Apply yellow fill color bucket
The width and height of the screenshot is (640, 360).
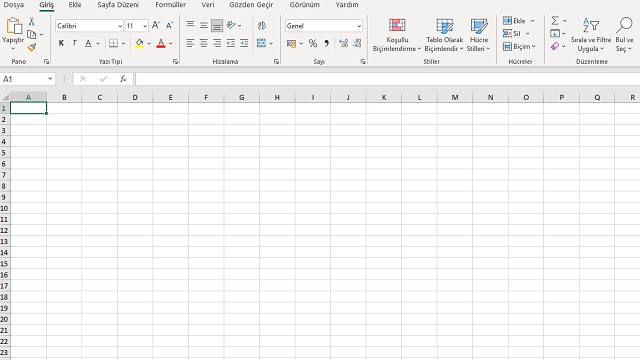point(139,43)
